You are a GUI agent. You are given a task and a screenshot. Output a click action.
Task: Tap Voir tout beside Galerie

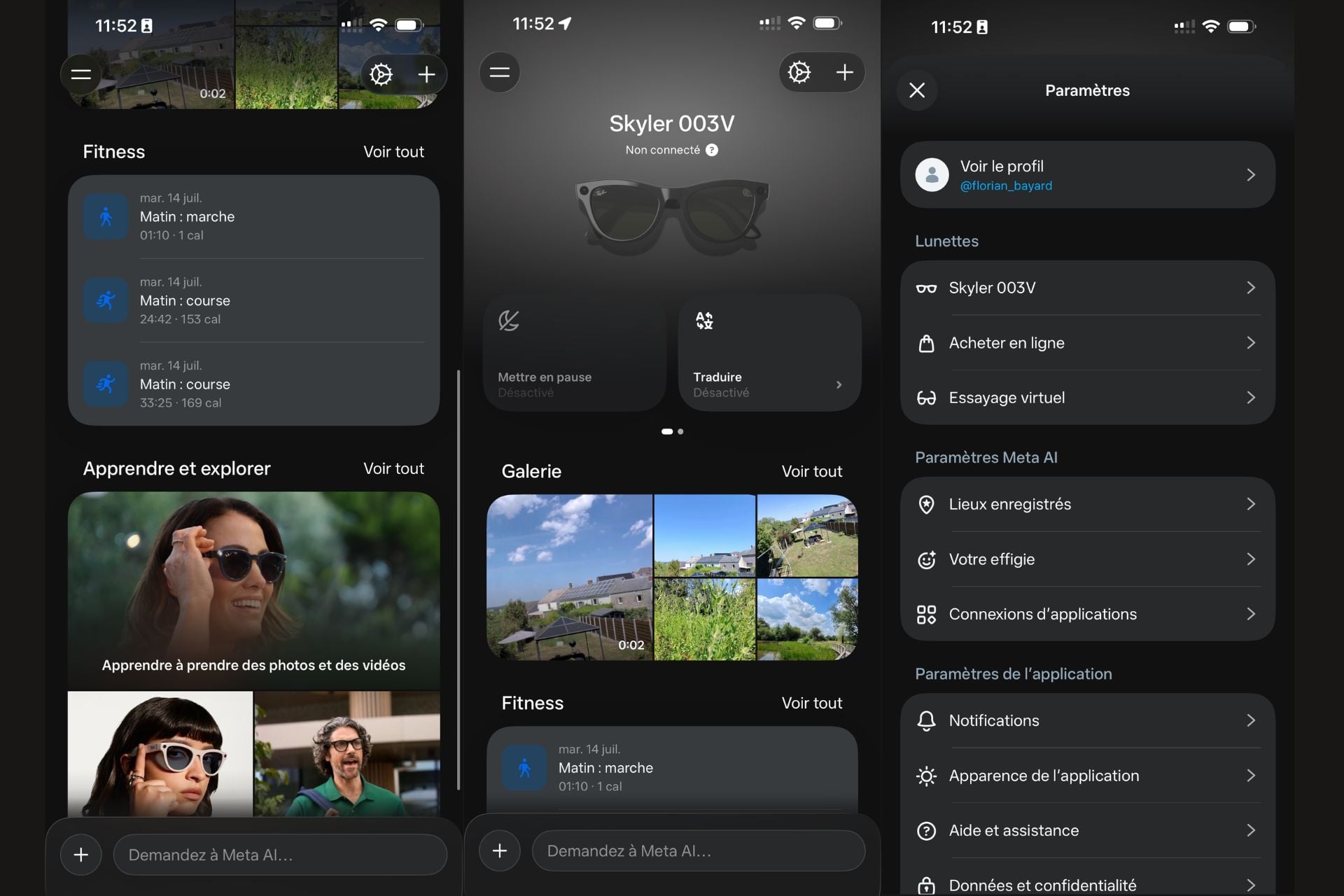pos(812,472)
